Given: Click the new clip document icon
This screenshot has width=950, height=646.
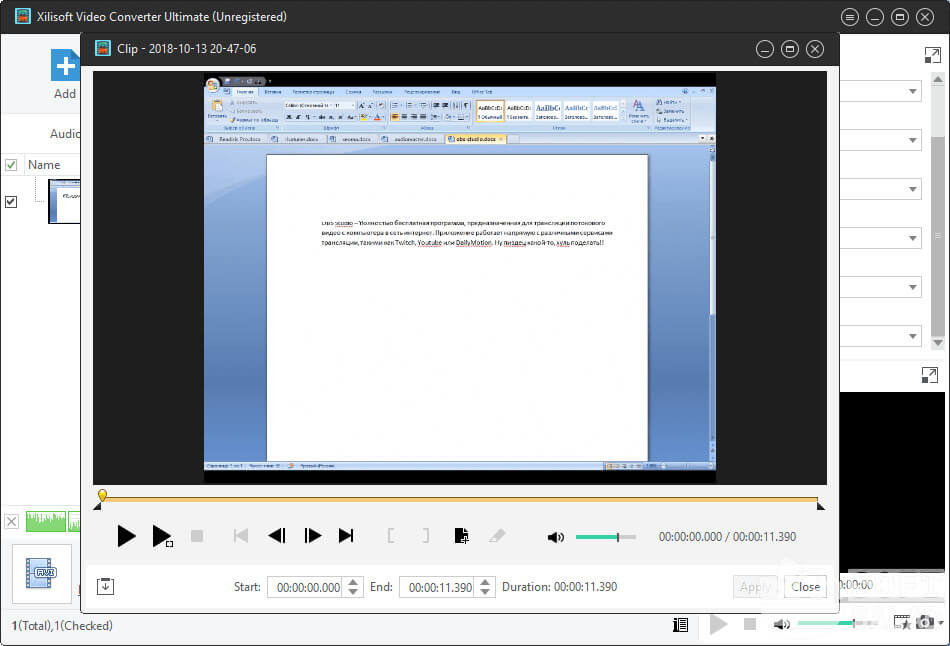Looking at the screenshot, I should [x=461, y=536].
